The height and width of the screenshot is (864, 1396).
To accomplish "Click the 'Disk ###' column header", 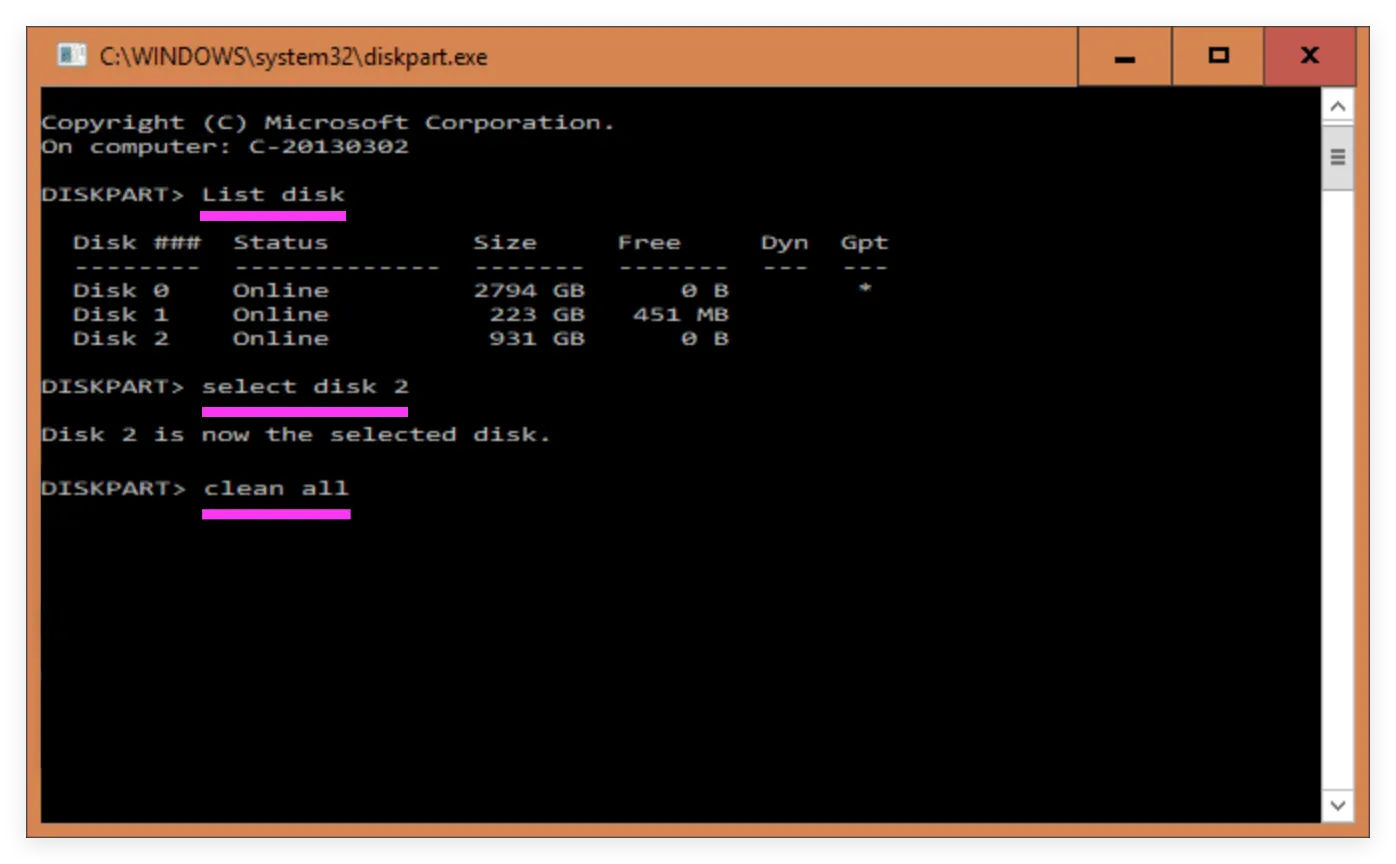I will (137, 242).
